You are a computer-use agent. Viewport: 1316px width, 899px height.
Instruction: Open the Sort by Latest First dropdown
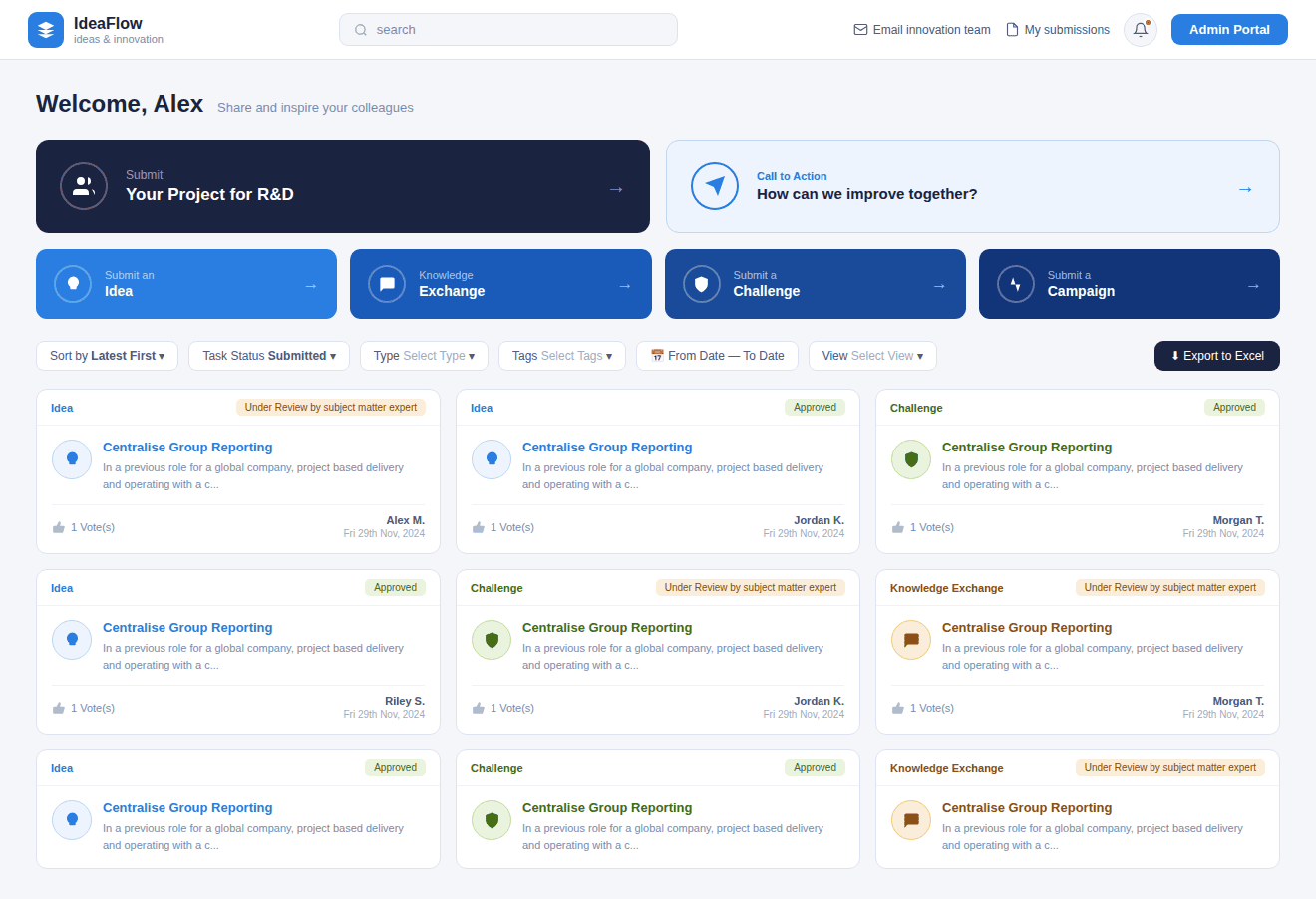[x=106, y=355]
